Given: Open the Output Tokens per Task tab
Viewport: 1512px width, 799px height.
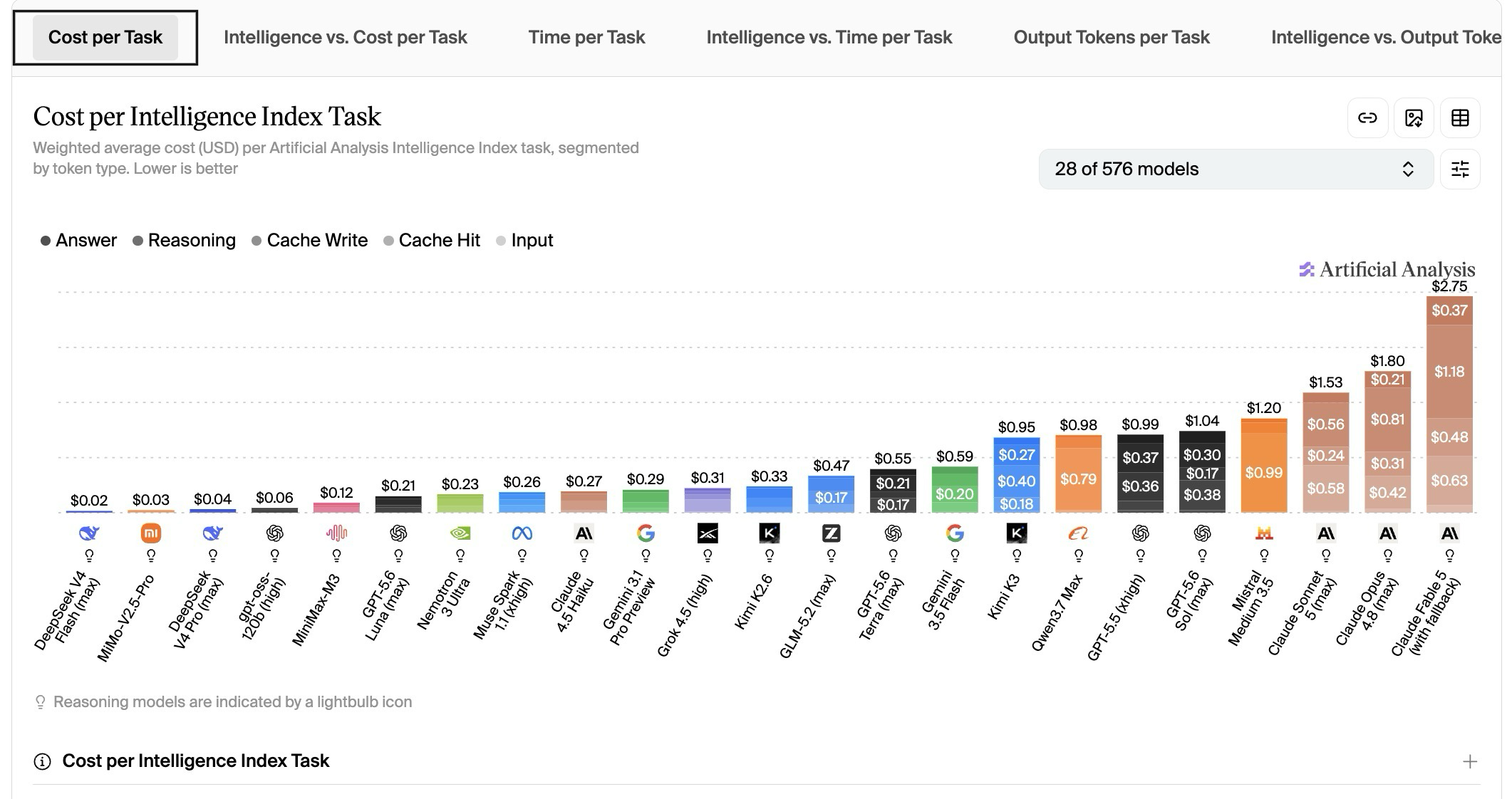Looking at the screenshot, I should (x=1112, y=37).
